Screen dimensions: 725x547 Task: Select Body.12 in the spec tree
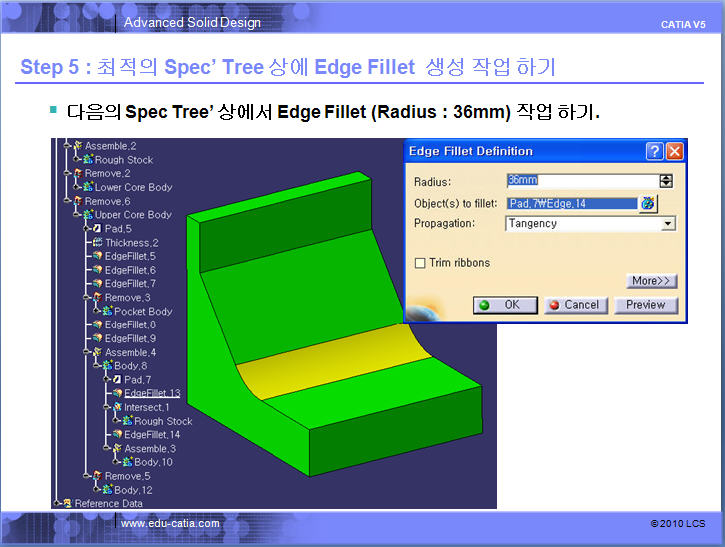tap(133, 490)
